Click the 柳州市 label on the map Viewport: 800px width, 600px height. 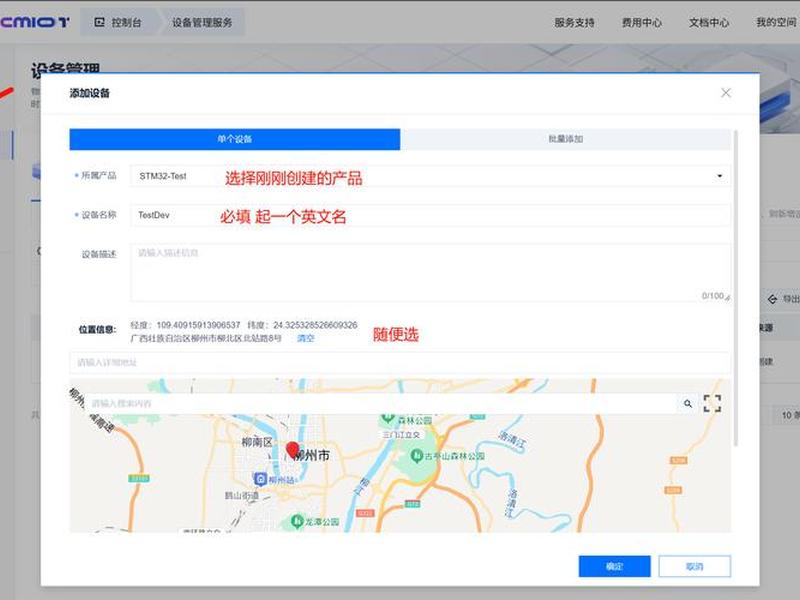coord(312,455)
